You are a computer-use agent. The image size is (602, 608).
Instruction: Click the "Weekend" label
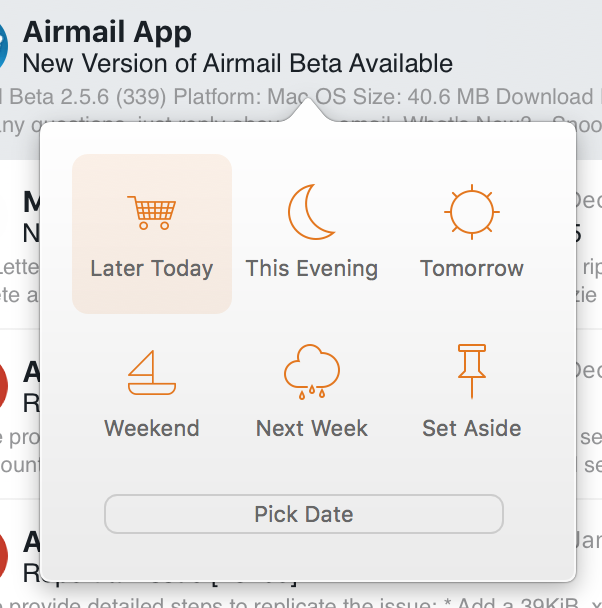(152, 428)
